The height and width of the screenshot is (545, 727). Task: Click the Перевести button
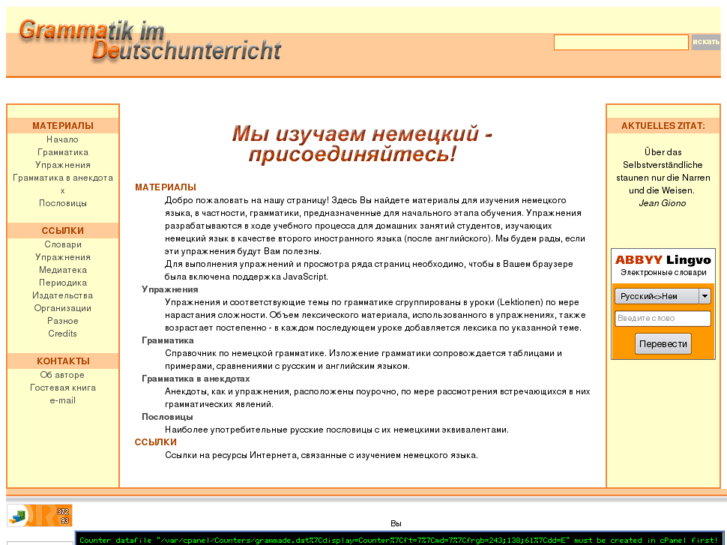tap(663, 344)
